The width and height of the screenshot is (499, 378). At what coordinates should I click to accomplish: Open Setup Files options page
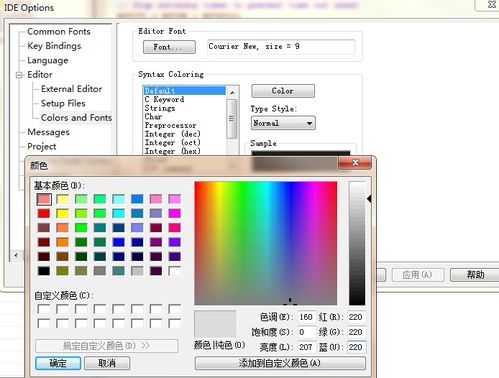[63, 103]
